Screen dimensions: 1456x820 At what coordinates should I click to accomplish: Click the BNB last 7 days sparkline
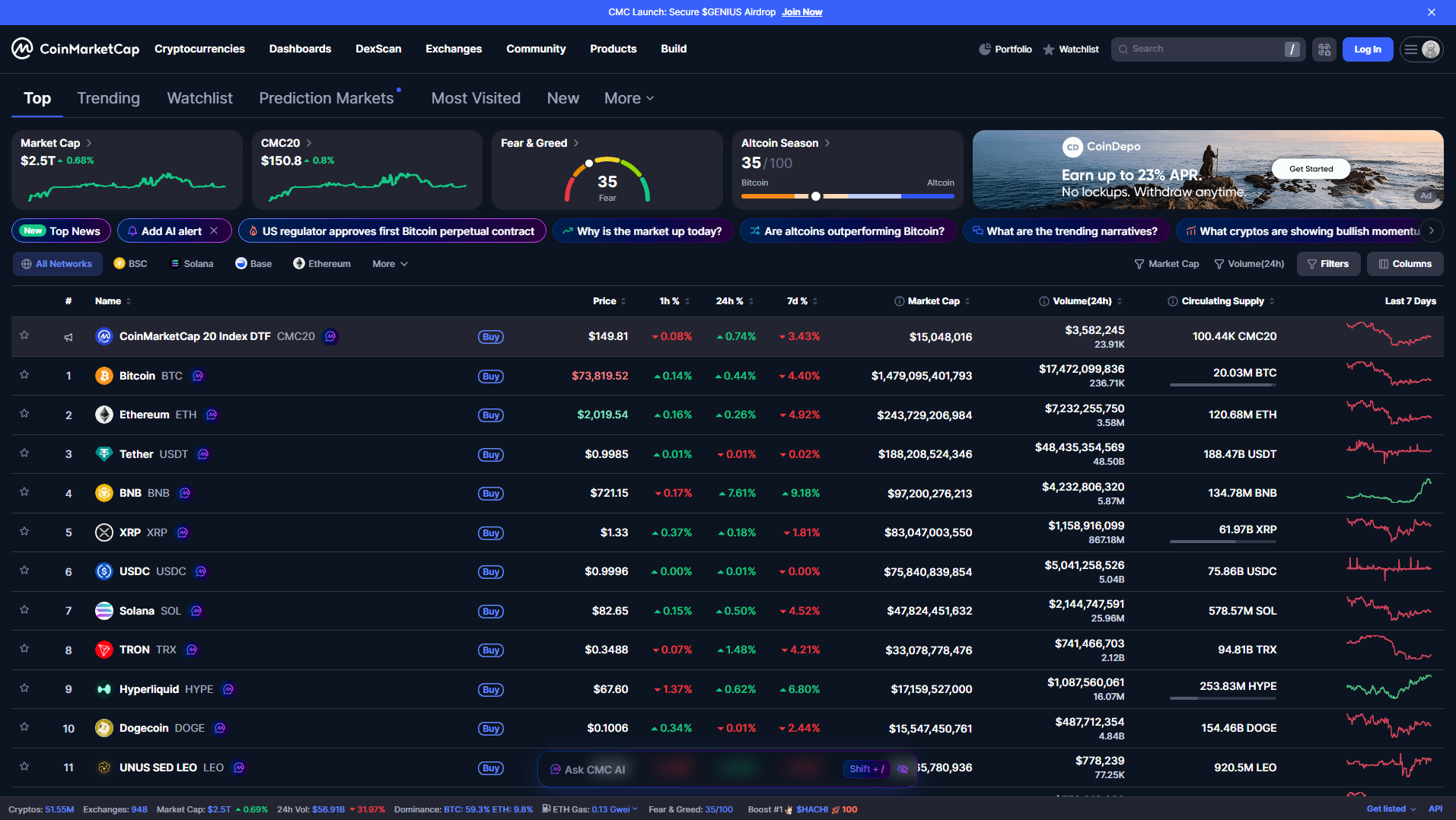pyautogui.click(x=1389, y=491)
